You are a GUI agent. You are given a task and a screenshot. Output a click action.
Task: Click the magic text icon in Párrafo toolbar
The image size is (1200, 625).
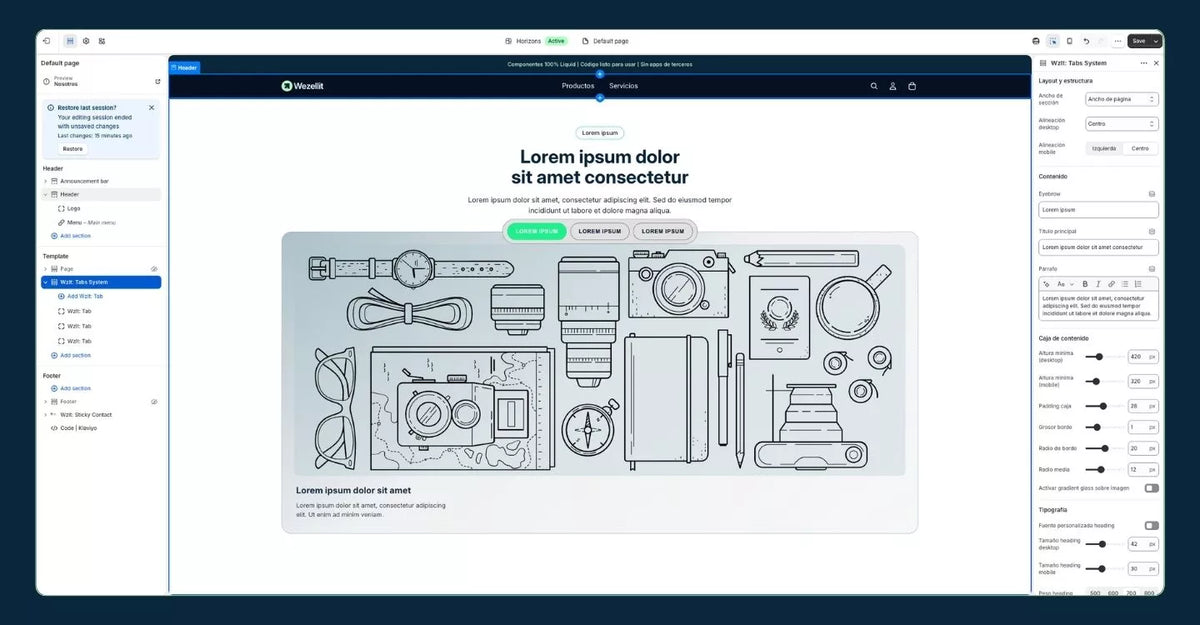[1047, 284]
